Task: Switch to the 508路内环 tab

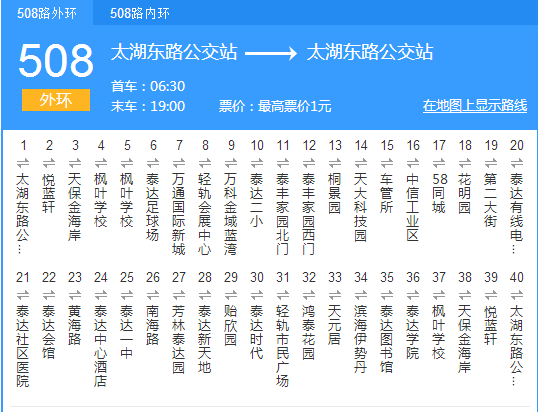Action: click(140, 13)
